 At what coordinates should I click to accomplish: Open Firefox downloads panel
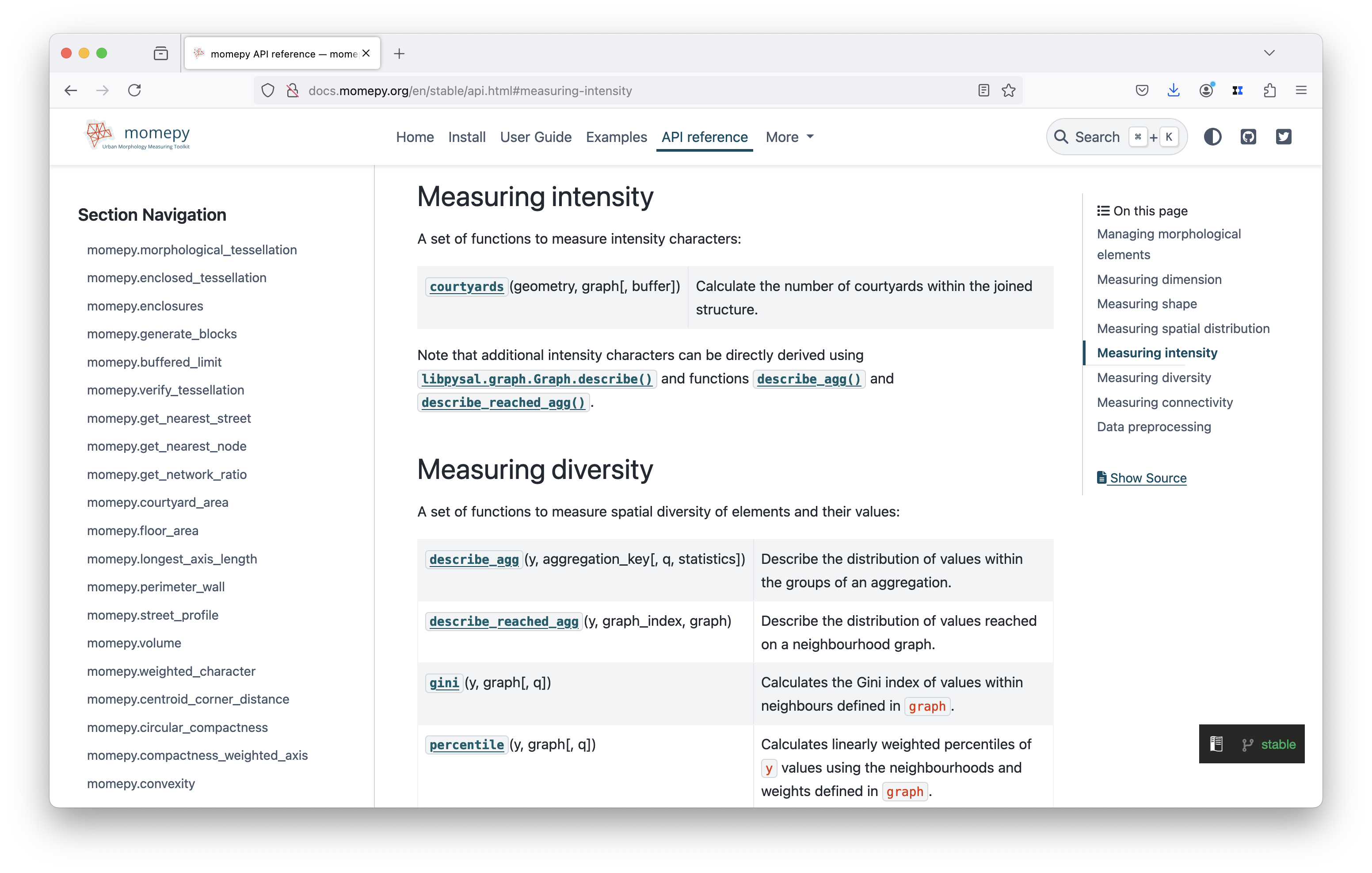tap(1173, 91)
